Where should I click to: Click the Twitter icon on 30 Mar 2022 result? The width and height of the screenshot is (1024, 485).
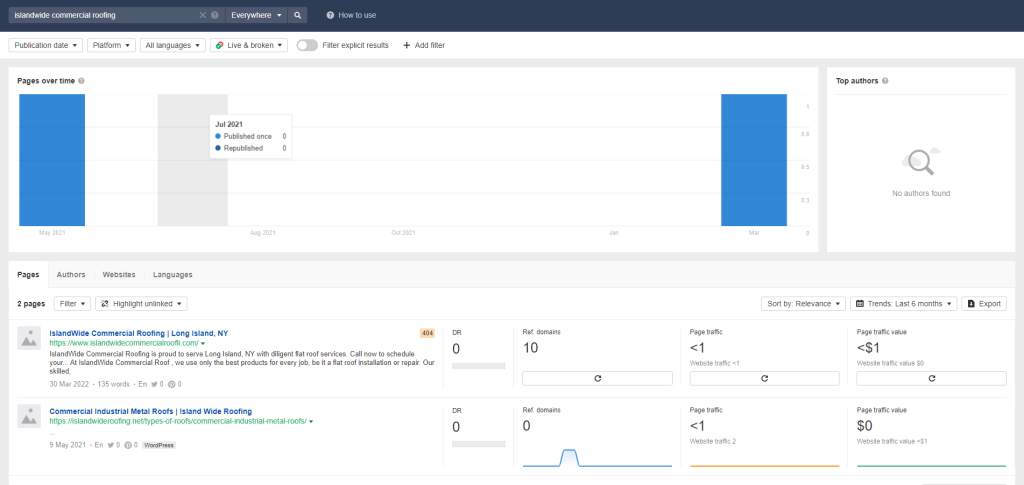click(x=154, y=384)
